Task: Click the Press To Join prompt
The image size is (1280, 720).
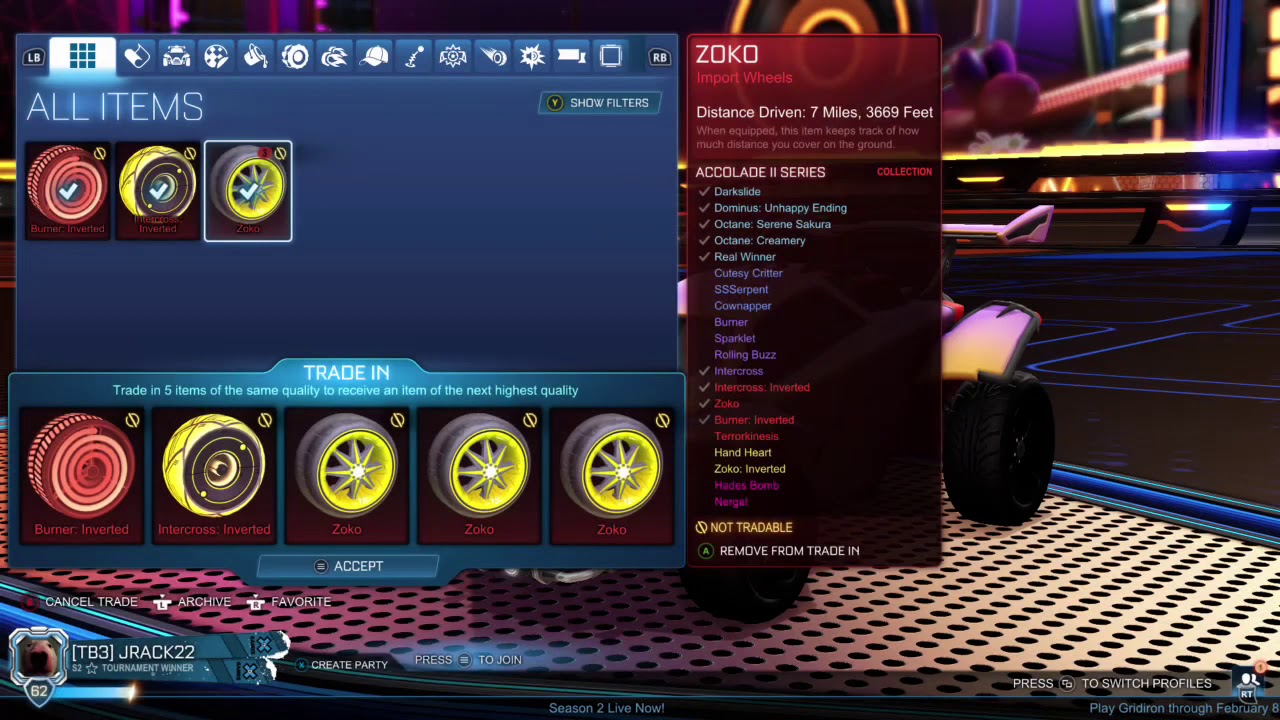Action: click(468, 660)
